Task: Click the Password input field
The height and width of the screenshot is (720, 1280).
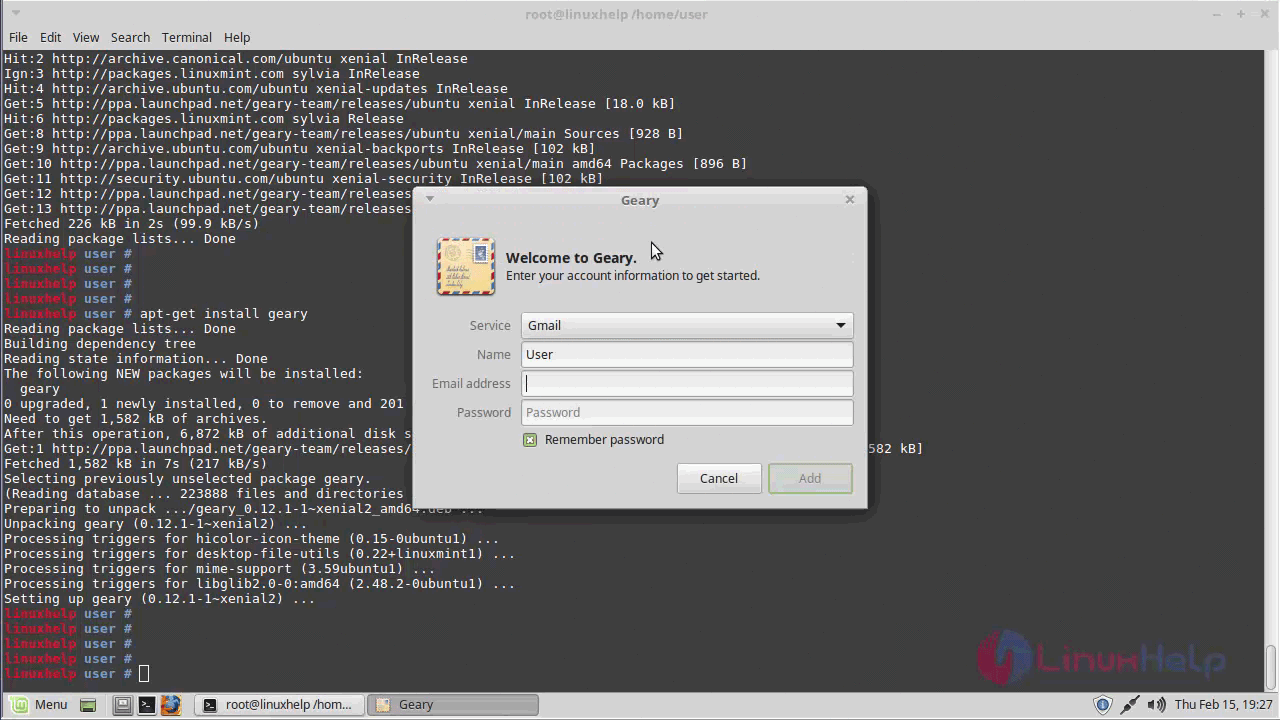Action: click(x=687, y=412)
